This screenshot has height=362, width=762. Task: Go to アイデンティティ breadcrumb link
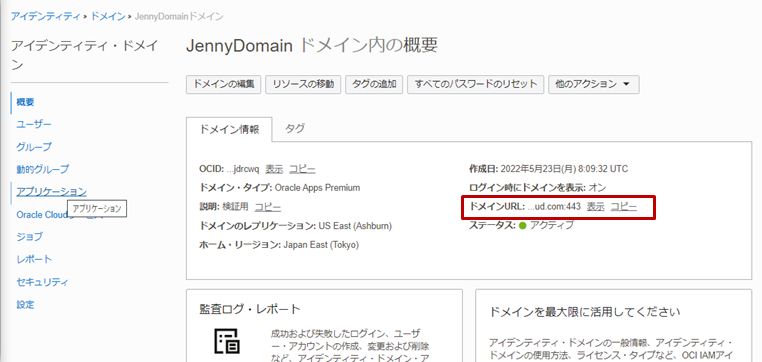point(45,17)
